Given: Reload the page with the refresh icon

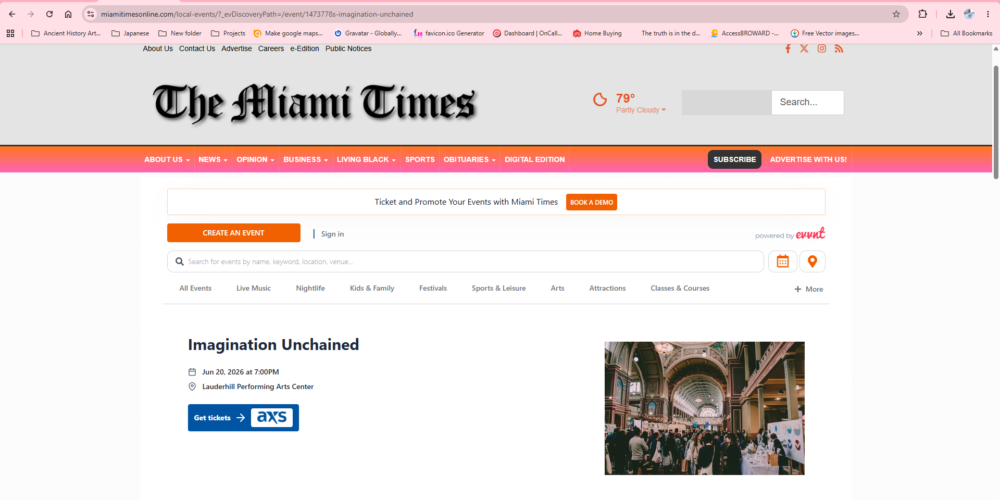Looking at the screenshot, I should 49,14.
